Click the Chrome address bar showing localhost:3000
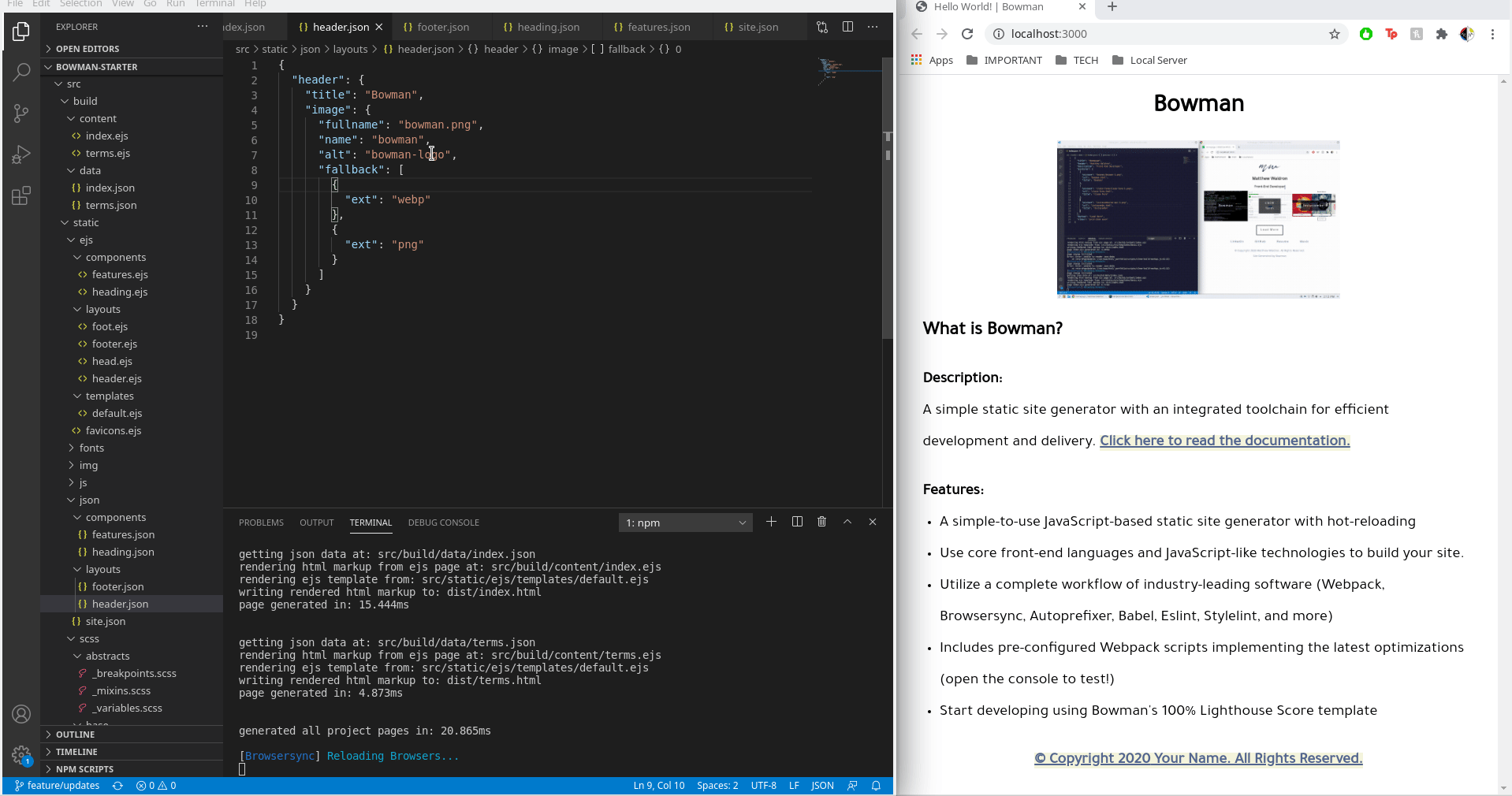The width and height of the screenshot is (1512, 796). [1158, 34]
